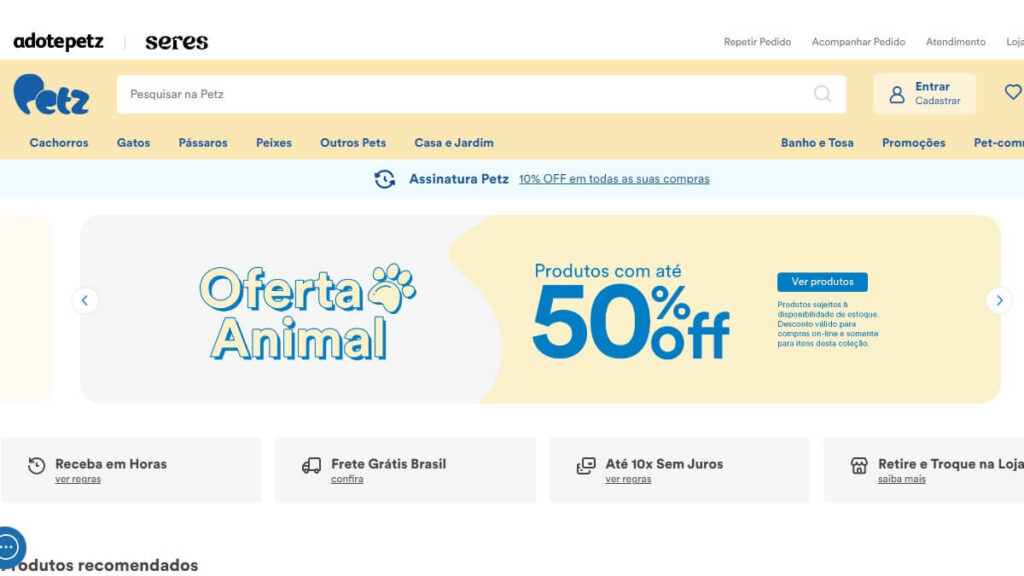
Task: Click the user profile icon
Action: pos(897,95)
